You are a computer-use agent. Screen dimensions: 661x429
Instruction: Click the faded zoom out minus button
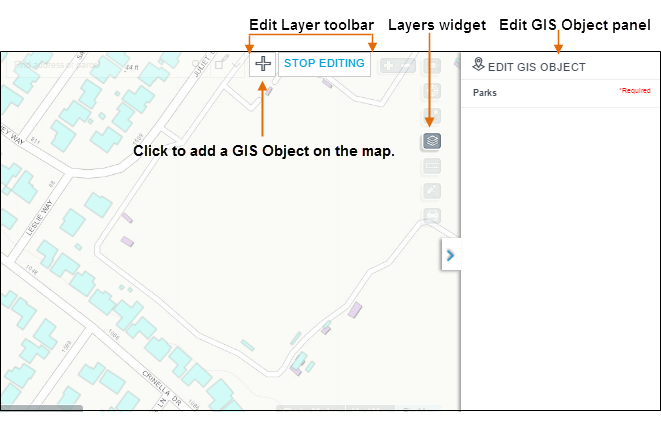(x=407, y=66)
